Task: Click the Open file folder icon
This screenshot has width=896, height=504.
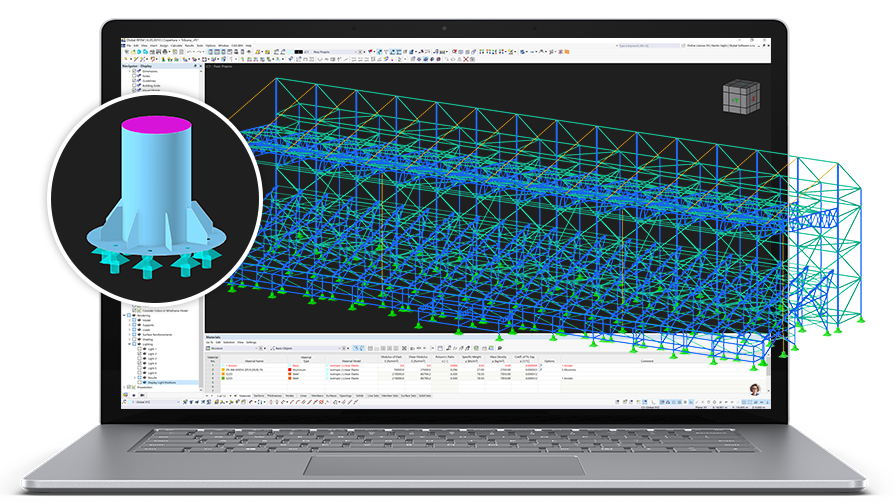Action: pyautogui.click(x=133, y=52)
